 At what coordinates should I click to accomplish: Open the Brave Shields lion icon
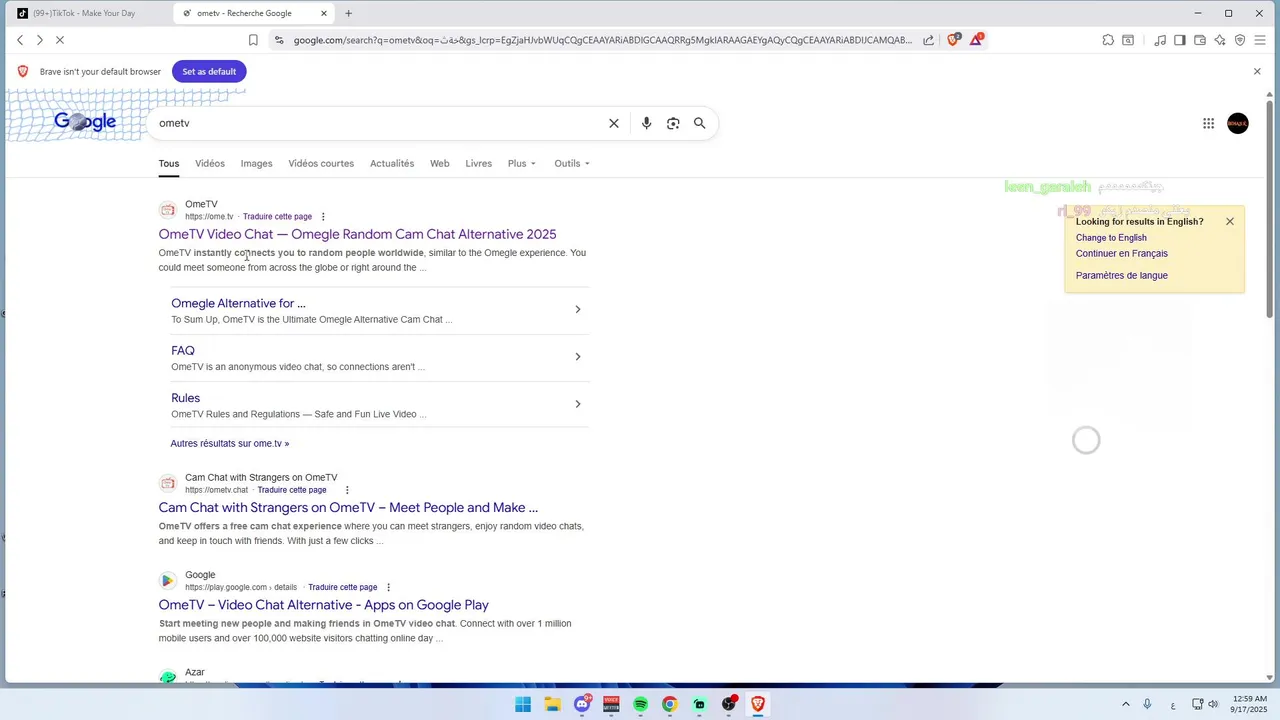[954, 40]
